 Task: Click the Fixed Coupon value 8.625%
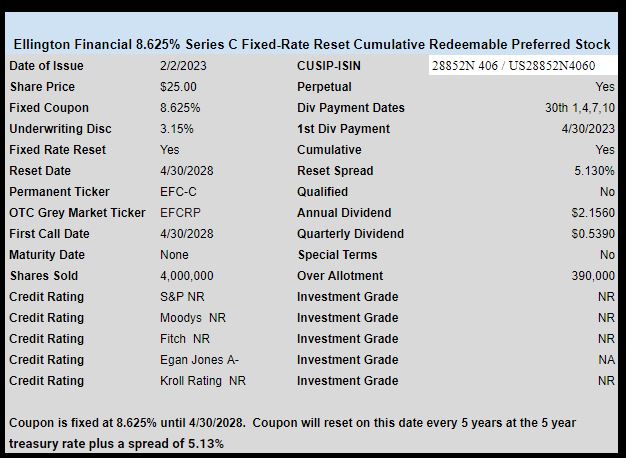180,108
